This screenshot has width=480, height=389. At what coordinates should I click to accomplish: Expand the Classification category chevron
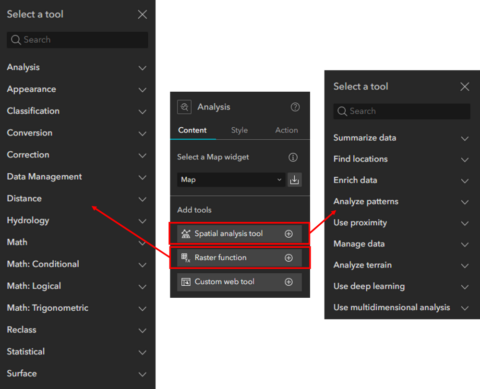[142, 112]
